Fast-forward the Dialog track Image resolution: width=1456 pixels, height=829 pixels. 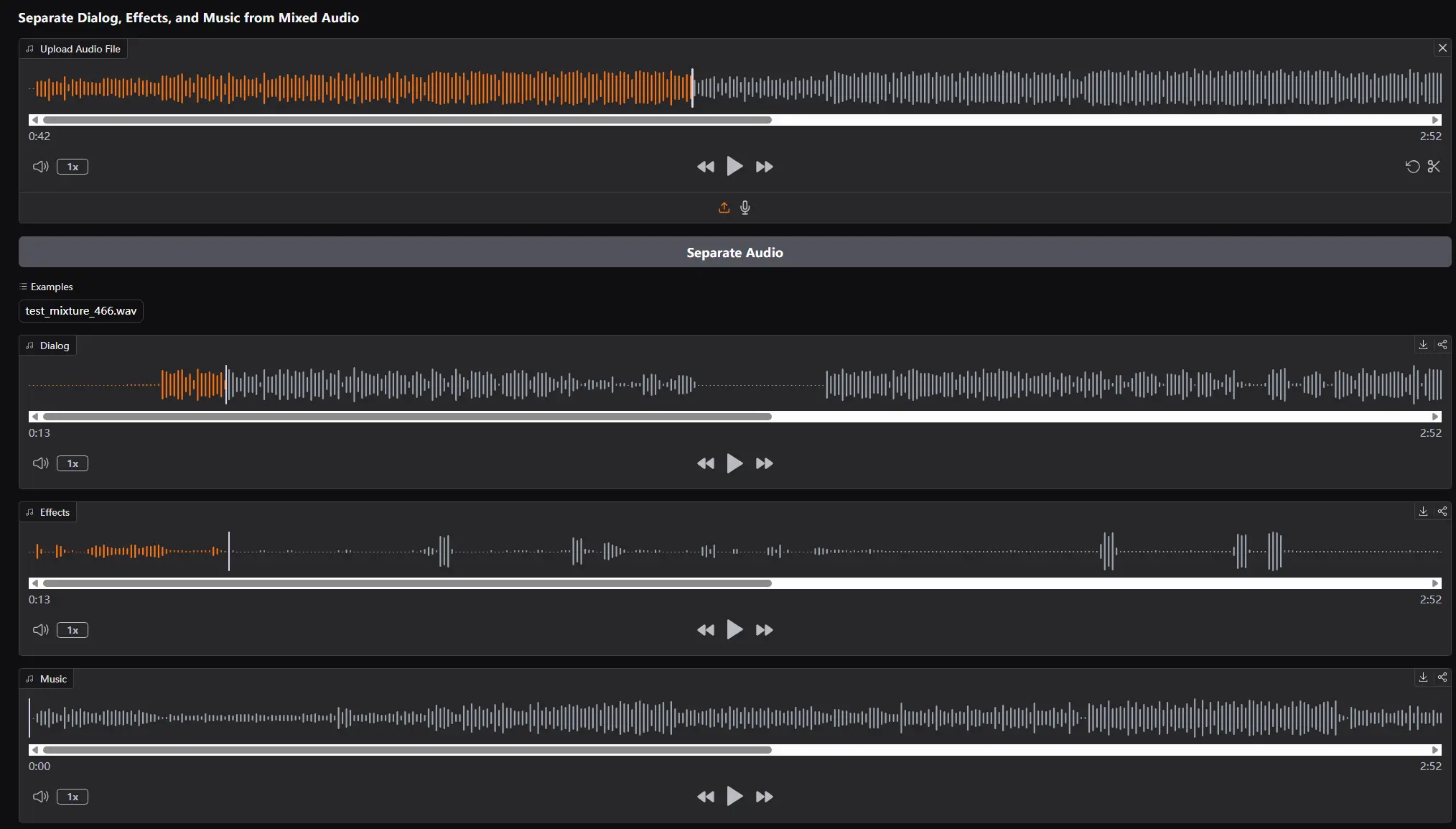(x=765, y=463)
